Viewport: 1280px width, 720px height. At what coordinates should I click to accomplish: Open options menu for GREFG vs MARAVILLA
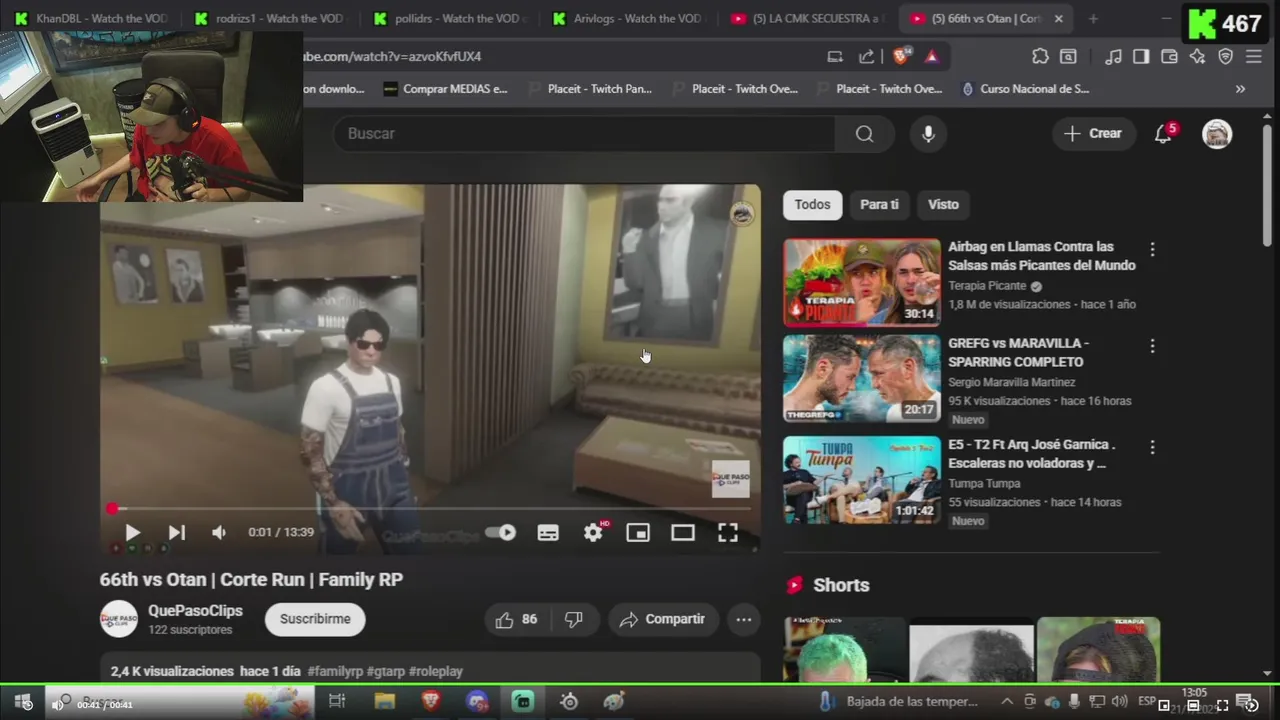coord(1152,346)
